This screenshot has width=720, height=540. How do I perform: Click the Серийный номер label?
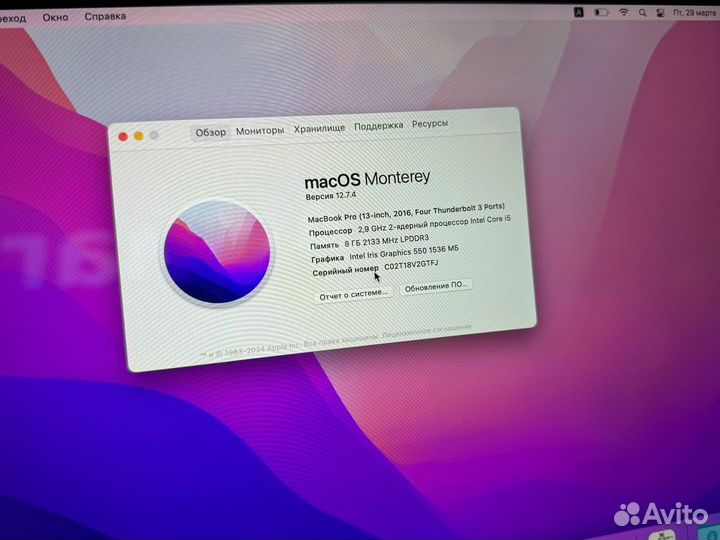click(345, 270)
